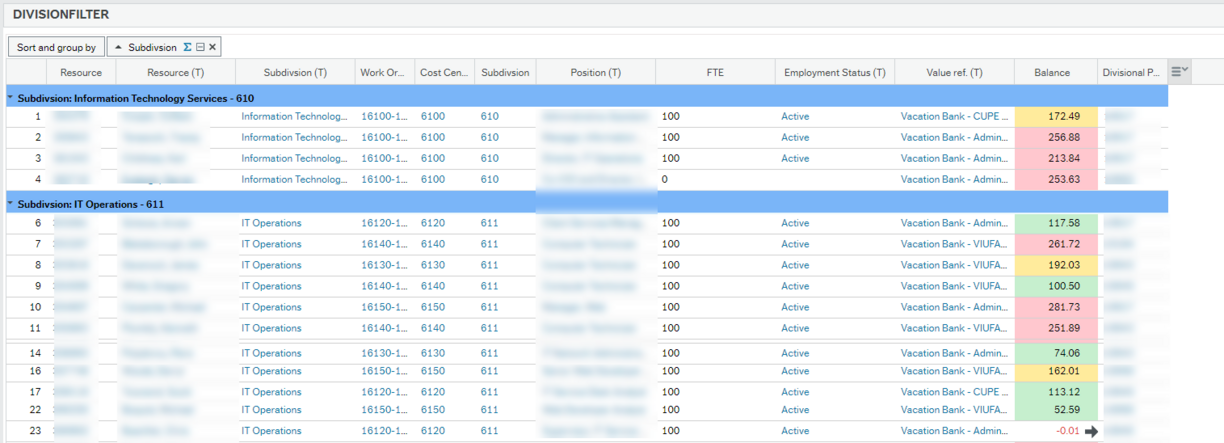Open cost center 6100 in row 3
Screen dimensions: 1224x443
(433, 159)
